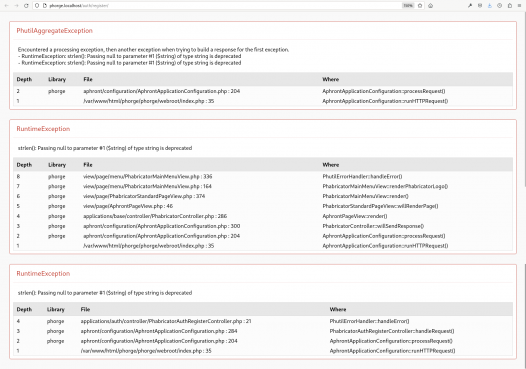Viewport: 526px width, 369px height.
Task: Open the extensions icon
Action: [x=510, y=6]
